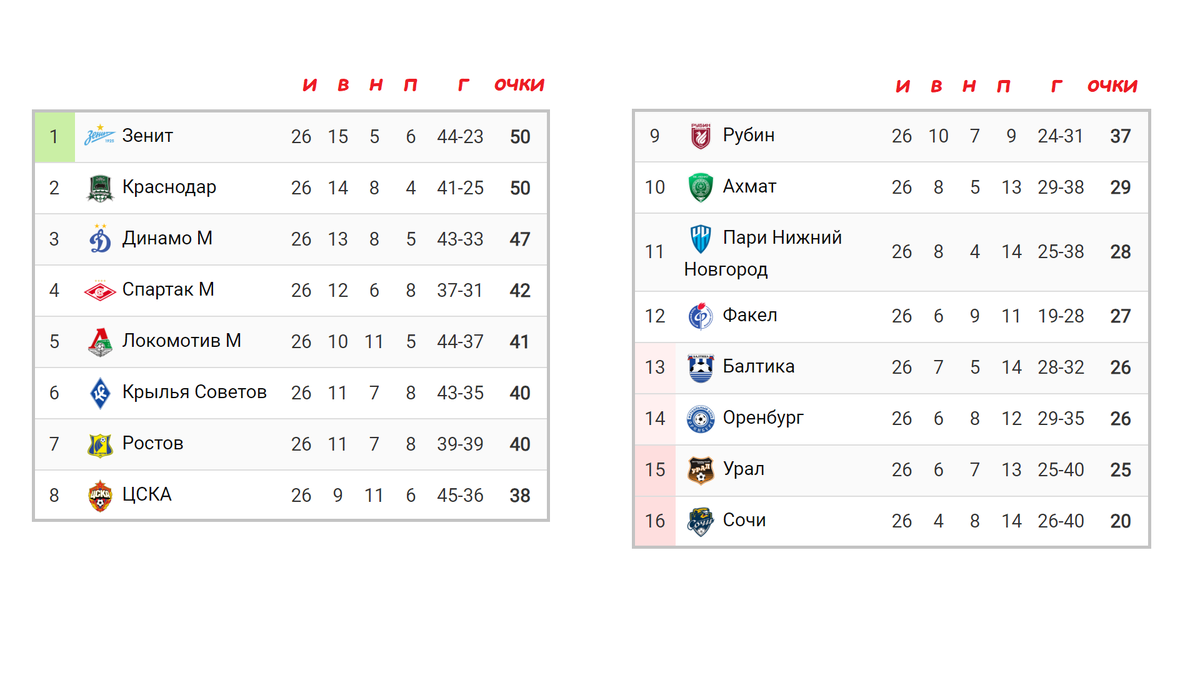This screenshot has height=675, width=1200.
Task: Click the Krasnodar club crest
Action: (100, 188)
